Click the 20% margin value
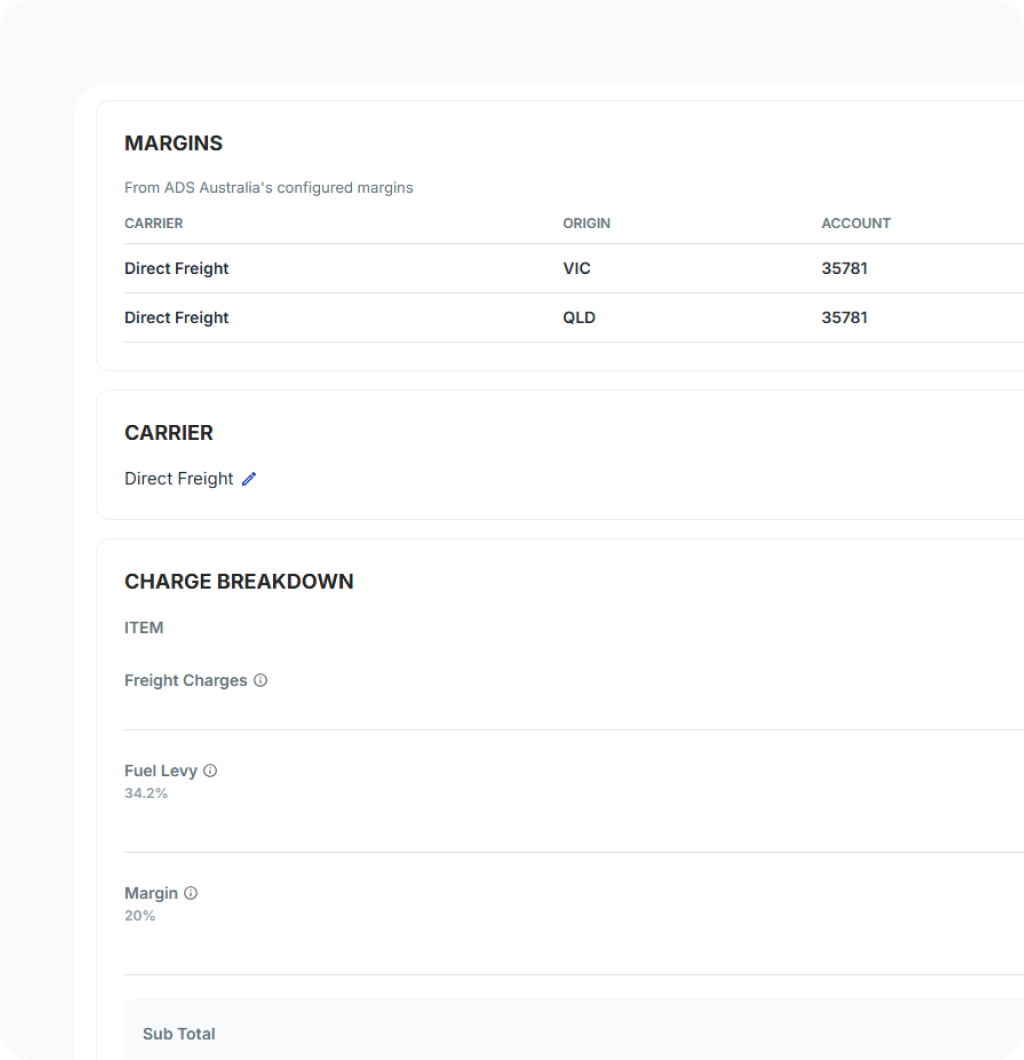Screen dimensions: 1024x1060 pos(140,915)
